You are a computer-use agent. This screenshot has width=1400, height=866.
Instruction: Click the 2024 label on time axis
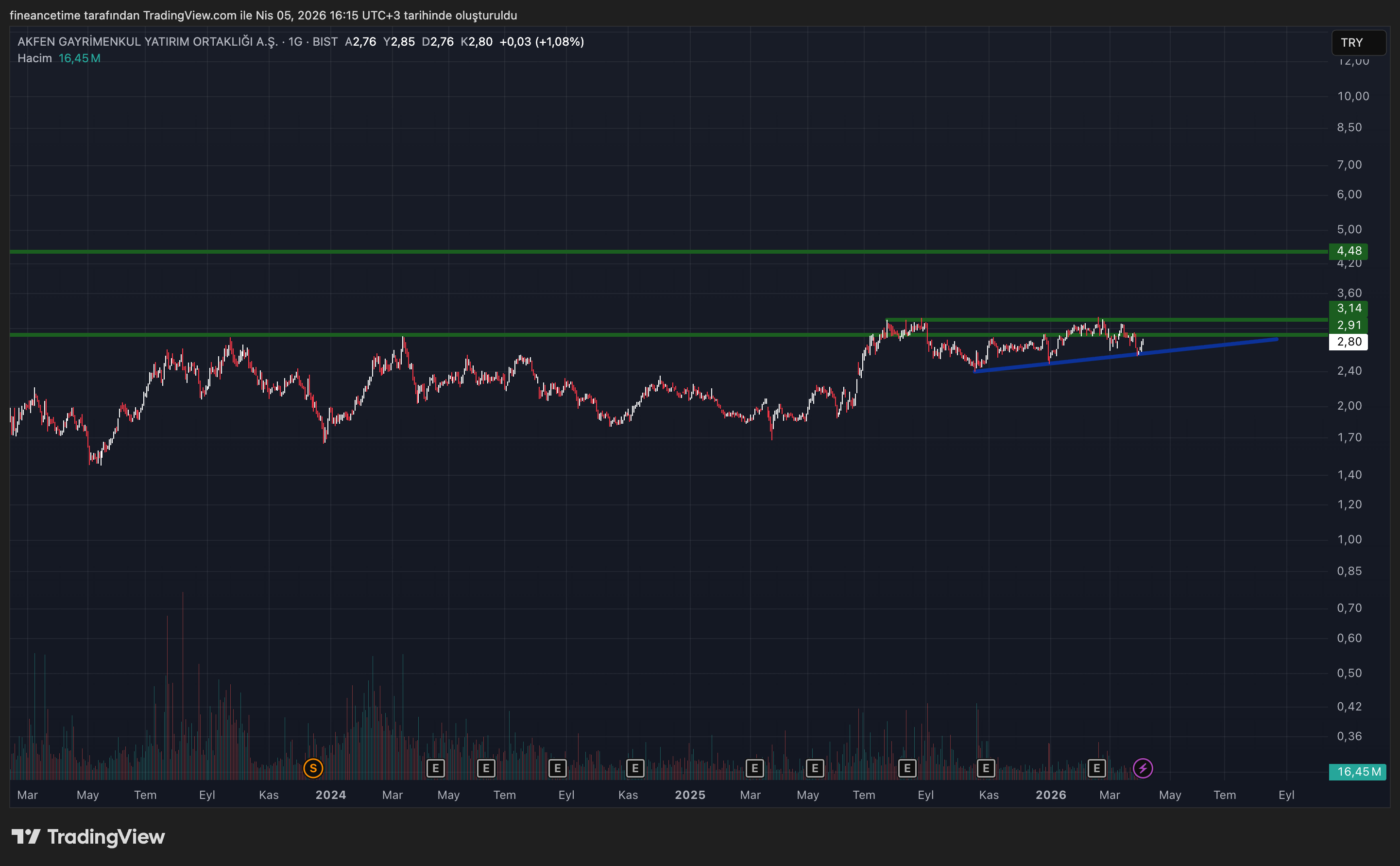tap(330, 795)
